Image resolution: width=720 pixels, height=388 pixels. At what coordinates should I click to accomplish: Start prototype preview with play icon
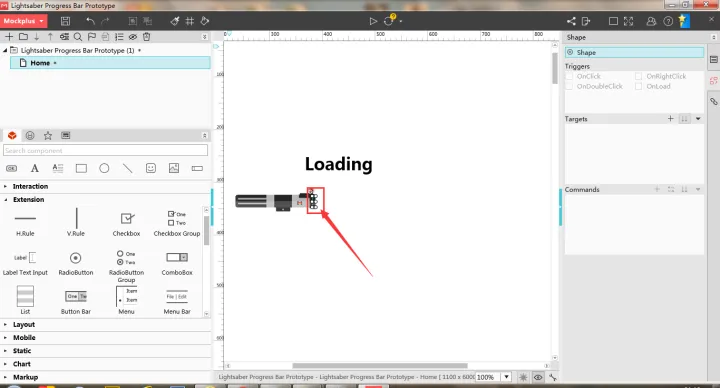pyautogui.click(x=373, y=21)
